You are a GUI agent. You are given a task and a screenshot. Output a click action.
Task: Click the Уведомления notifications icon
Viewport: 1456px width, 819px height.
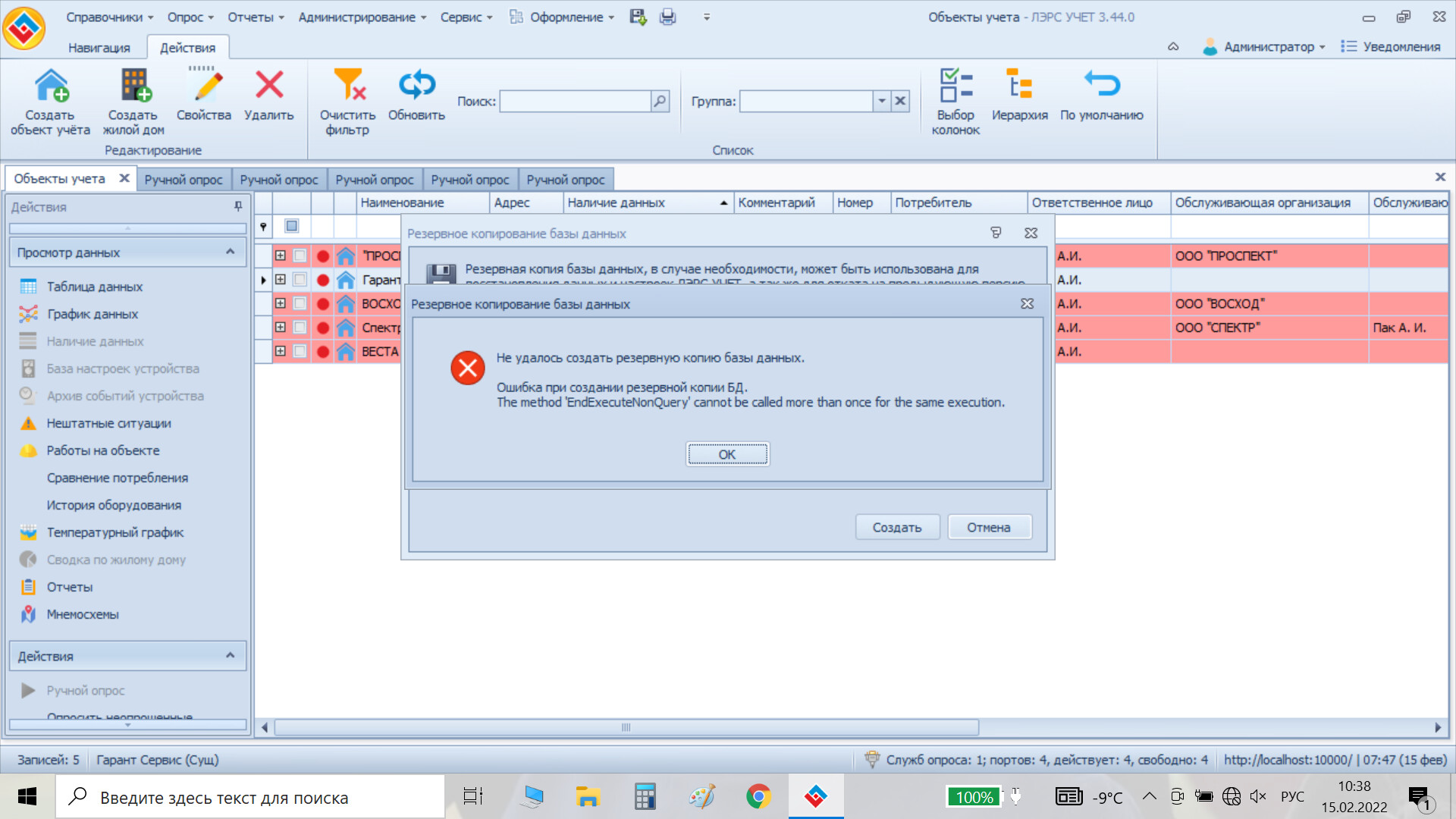click(x=1348, y=46)
